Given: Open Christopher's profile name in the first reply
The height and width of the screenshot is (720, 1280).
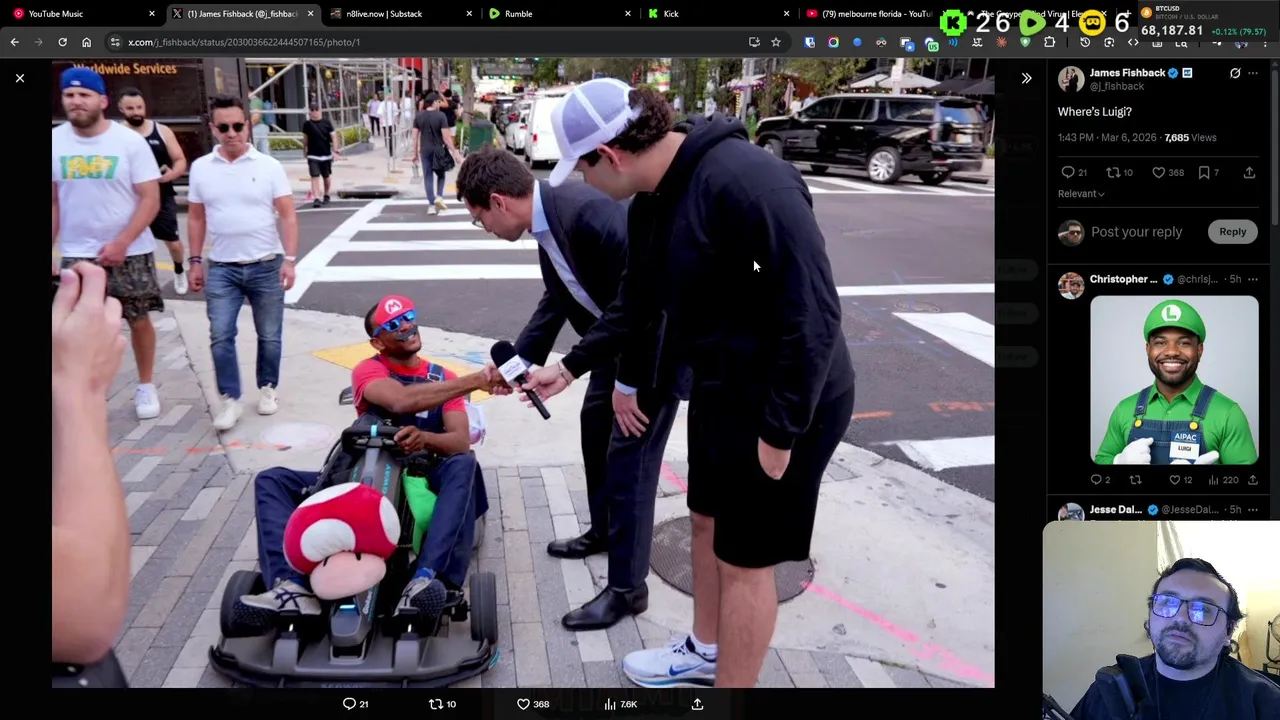Looking at the screenshot, I should [1123, 279].
